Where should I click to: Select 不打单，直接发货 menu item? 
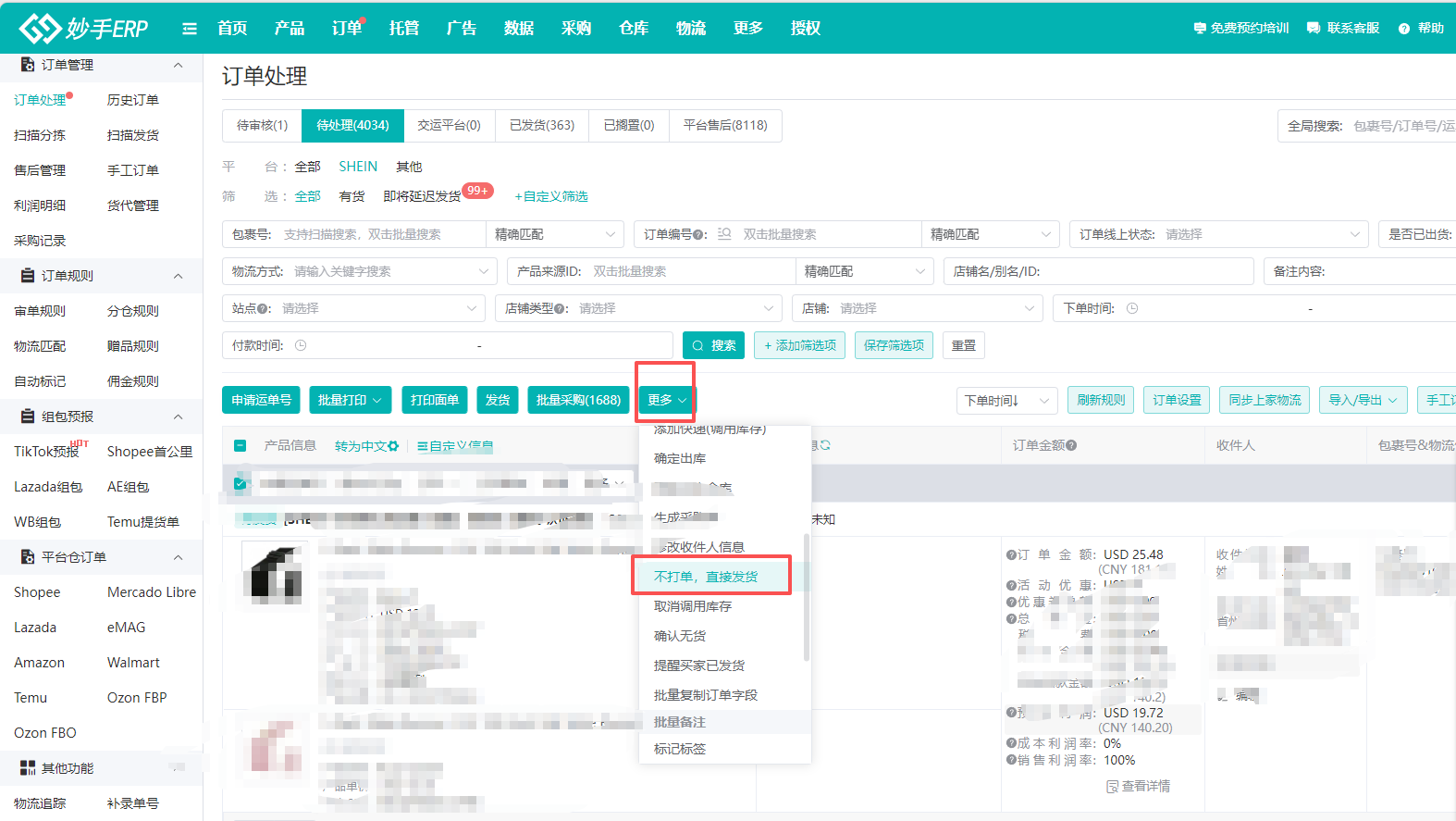706,577
